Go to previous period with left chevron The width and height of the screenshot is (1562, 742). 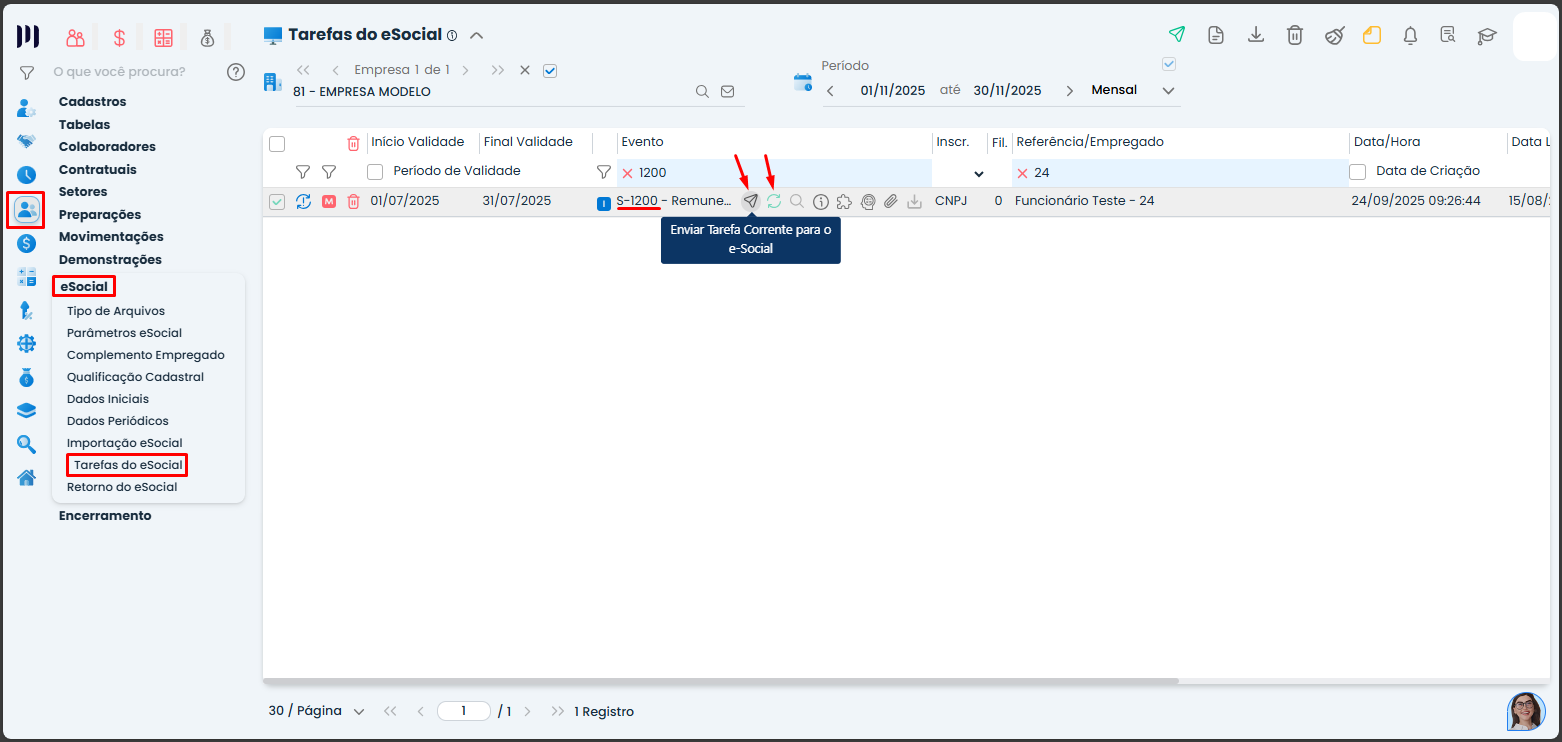[x=829, y=91]
